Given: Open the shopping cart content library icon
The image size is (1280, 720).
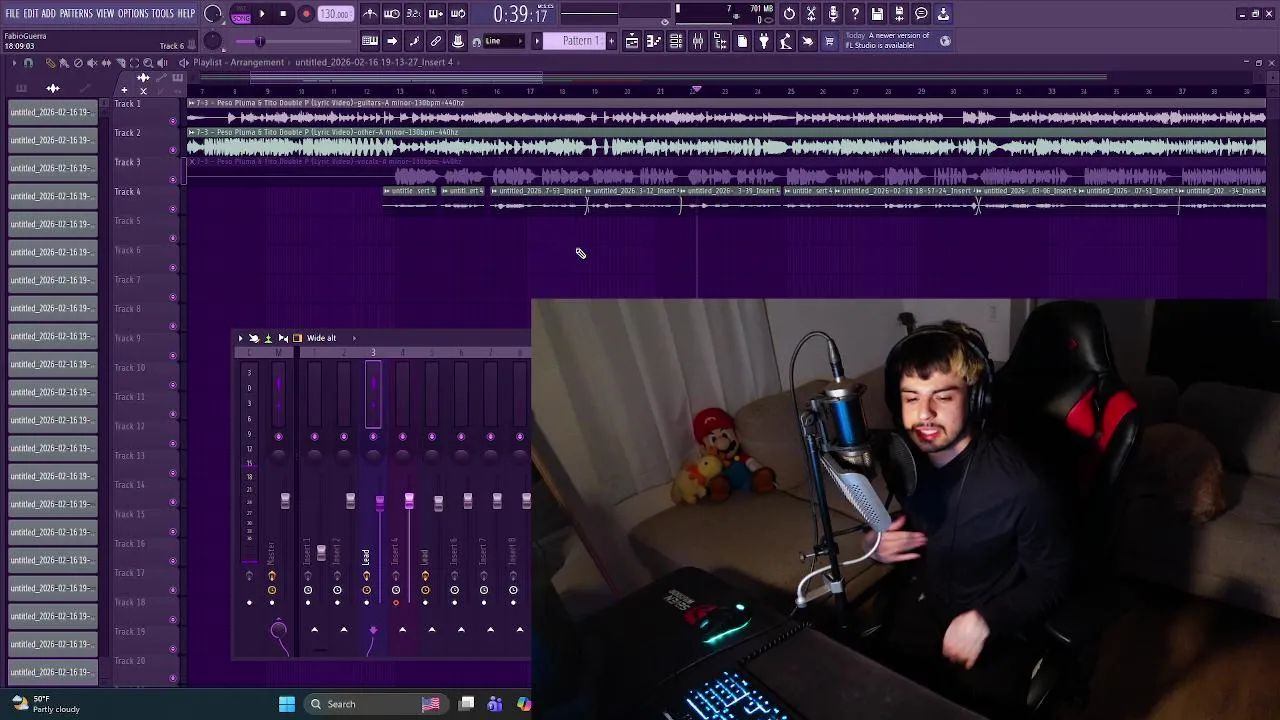Looking at the screenshot, I should tap(830, 41).
